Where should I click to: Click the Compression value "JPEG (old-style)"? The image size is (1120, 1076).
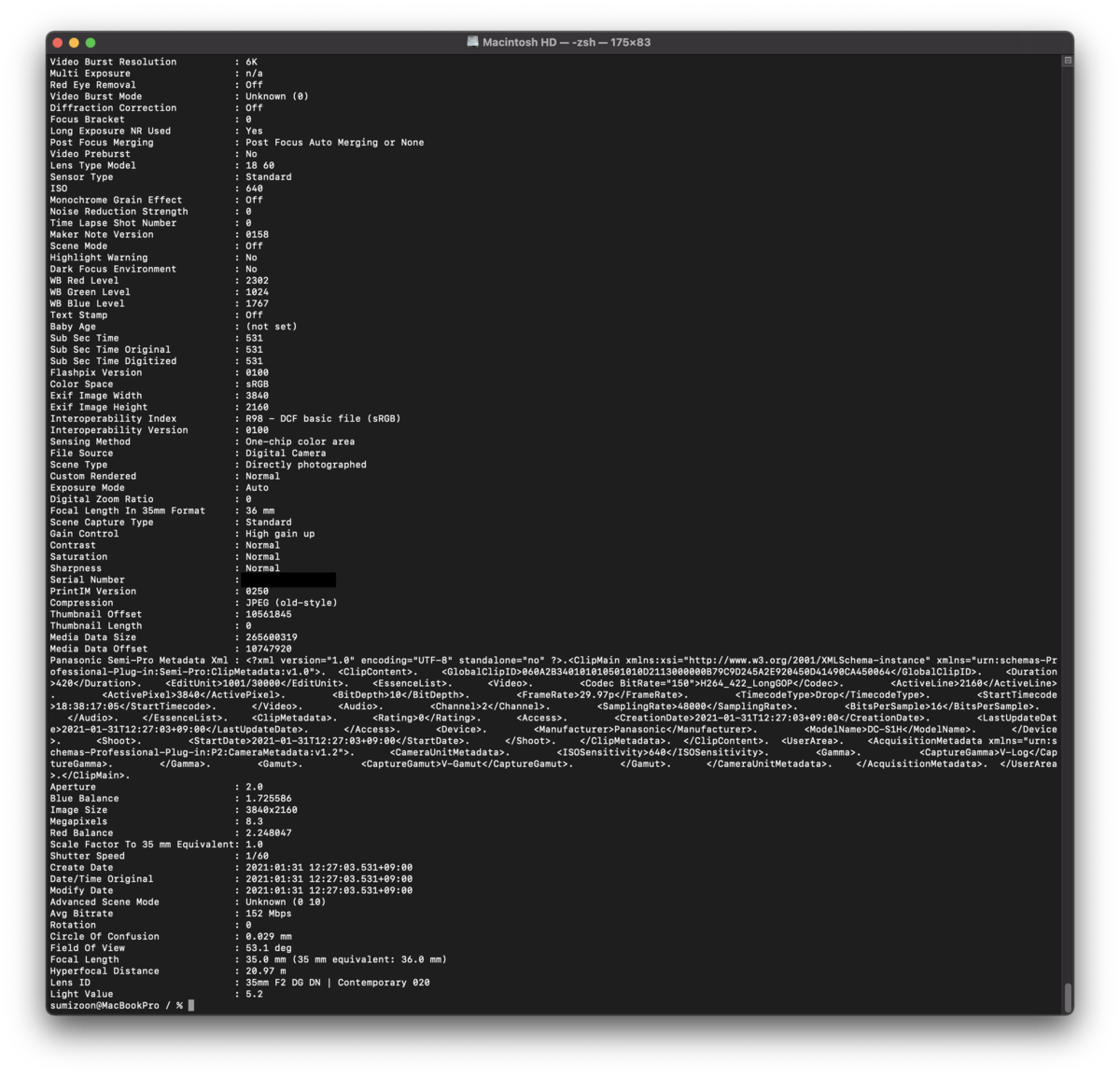(291, 603)
